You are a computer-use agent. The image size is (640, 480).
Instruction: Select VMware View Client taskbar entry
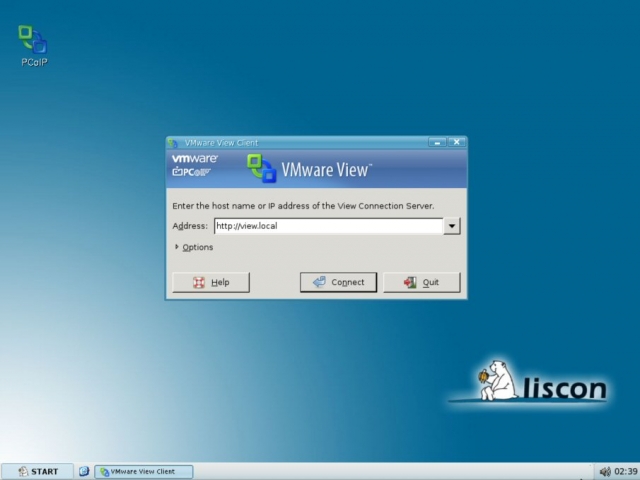tap(144, 471)
